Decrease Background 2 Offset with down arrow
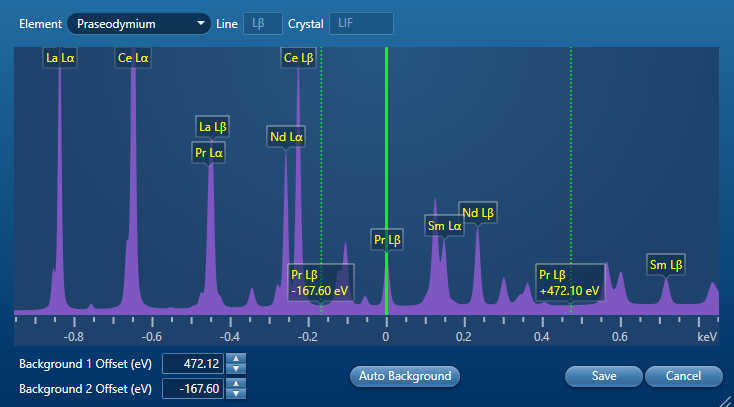This screenshot has height=407, width=734. (237, 393)
